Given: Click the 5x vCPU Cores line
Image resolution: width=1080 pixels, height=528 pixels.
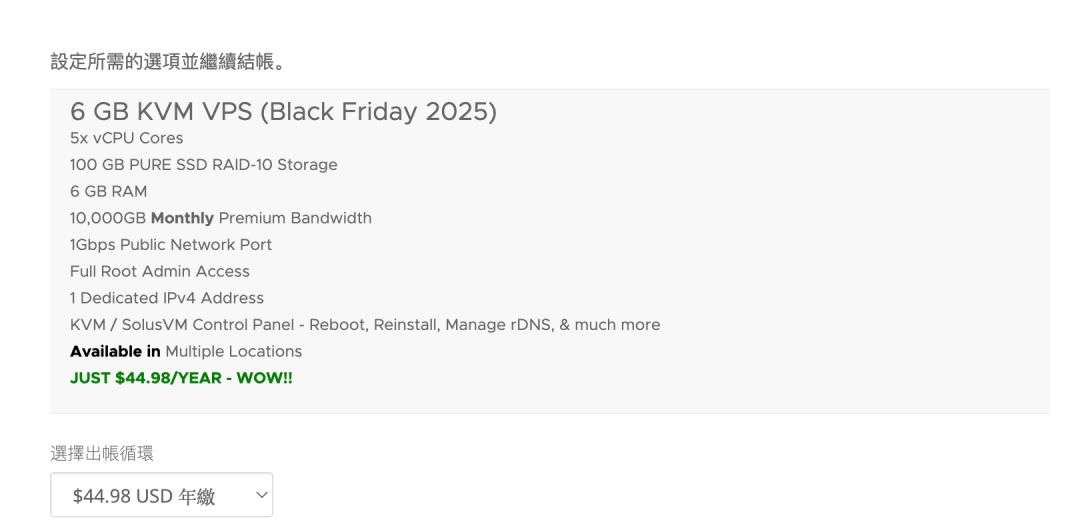Looking at the screenshot, I should (126, 138).
